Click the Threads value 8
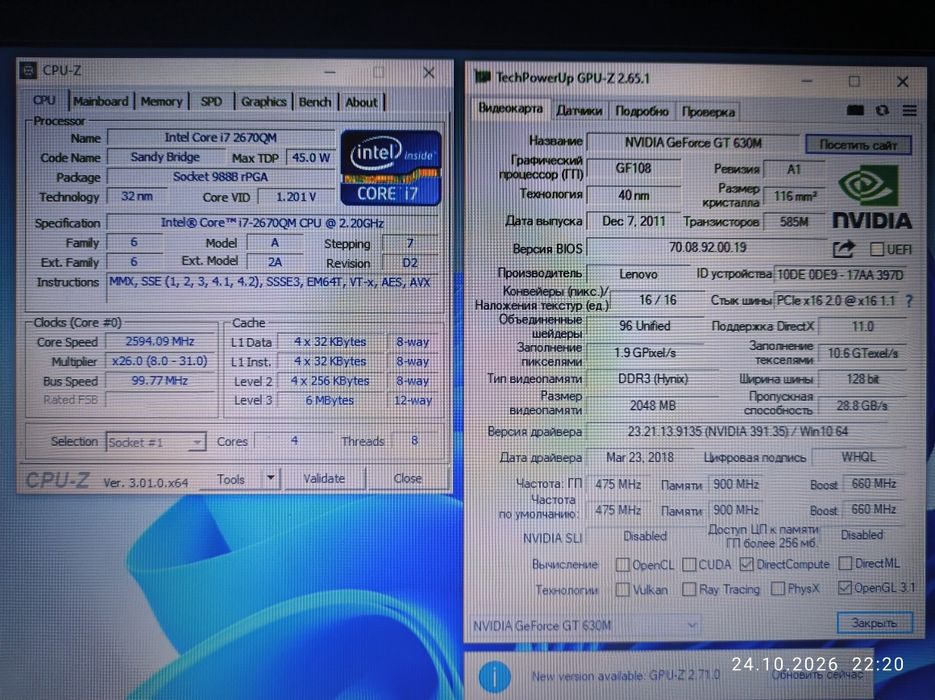The width and height of the screenshot is (935, 700). point(414,441)
